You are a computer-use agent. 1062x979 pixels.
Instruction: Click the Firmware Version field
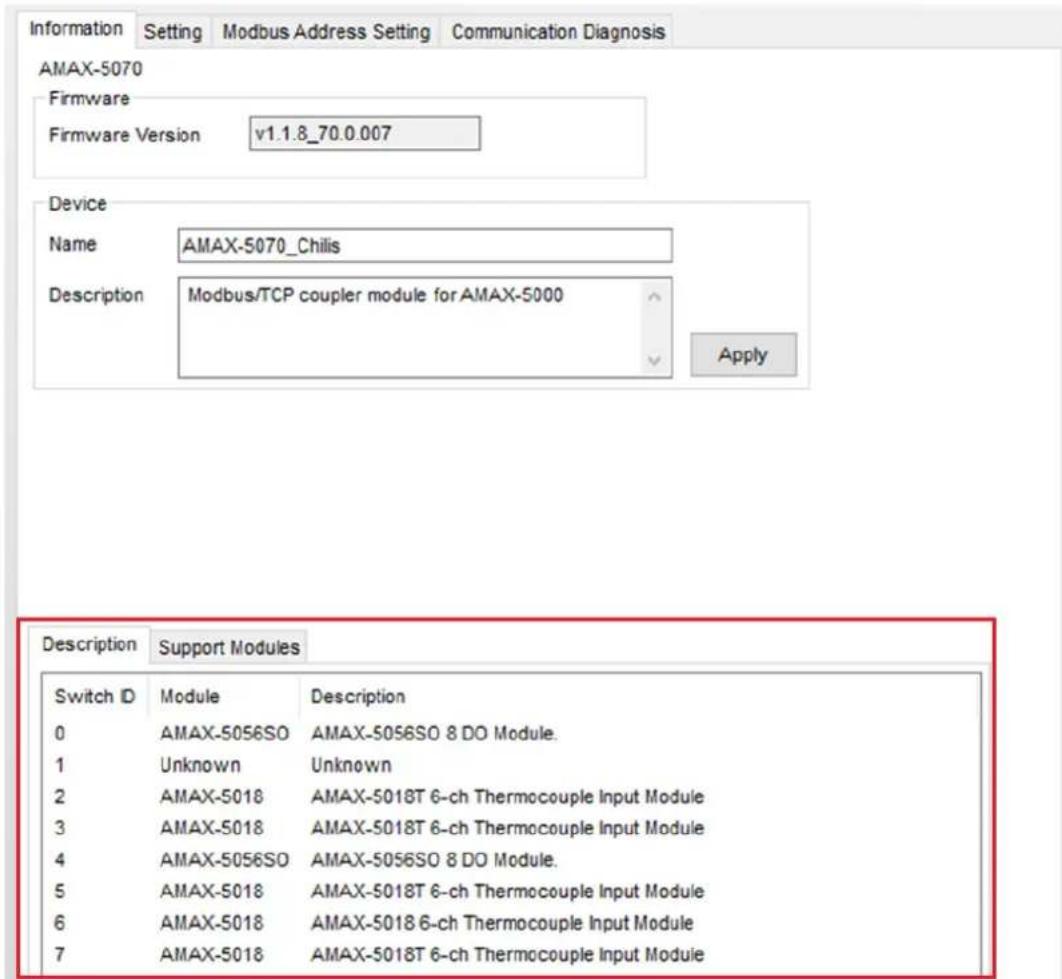click(364, 133)
